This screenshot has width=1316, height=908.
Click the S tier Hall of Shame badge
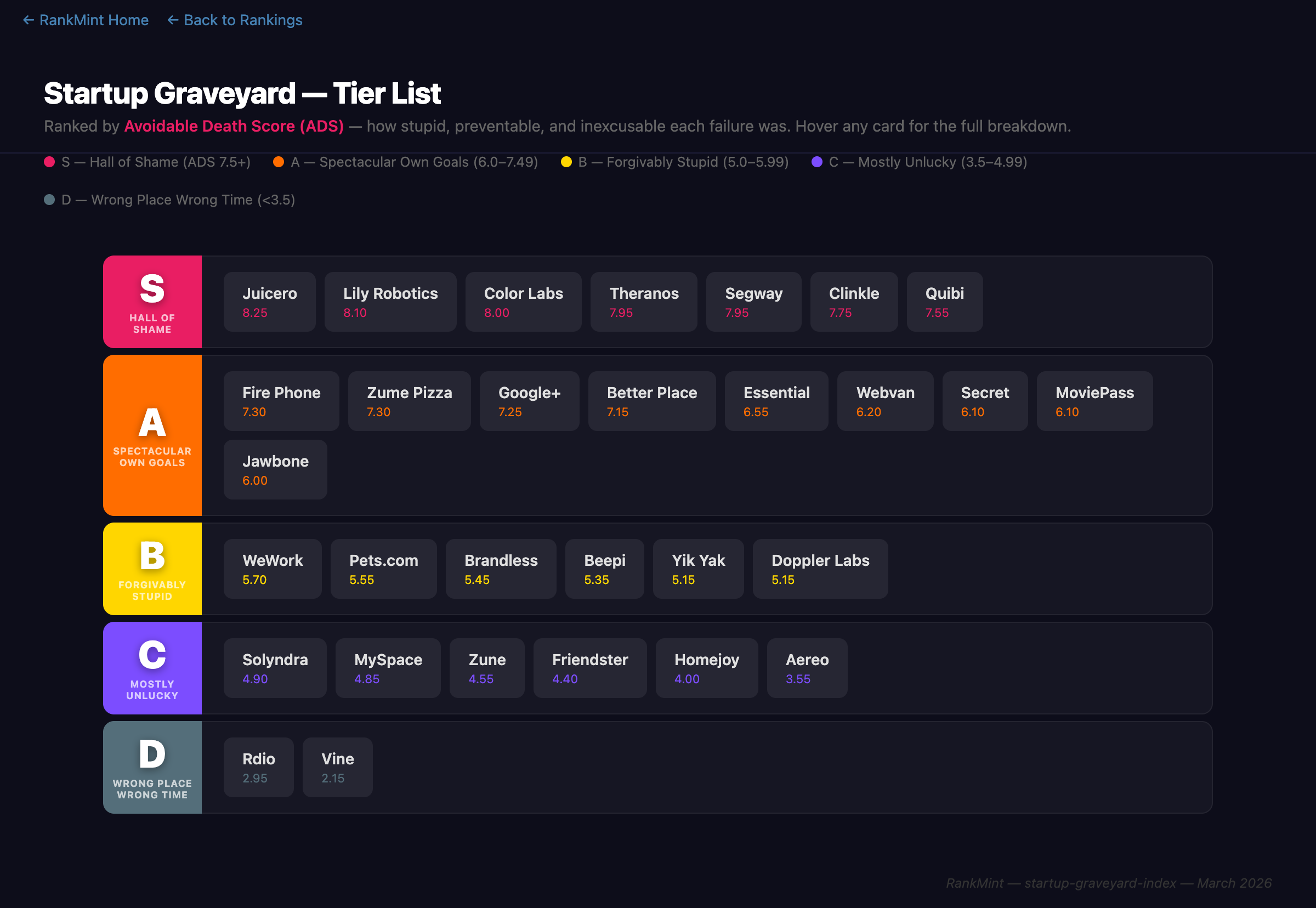click(151, 302)
